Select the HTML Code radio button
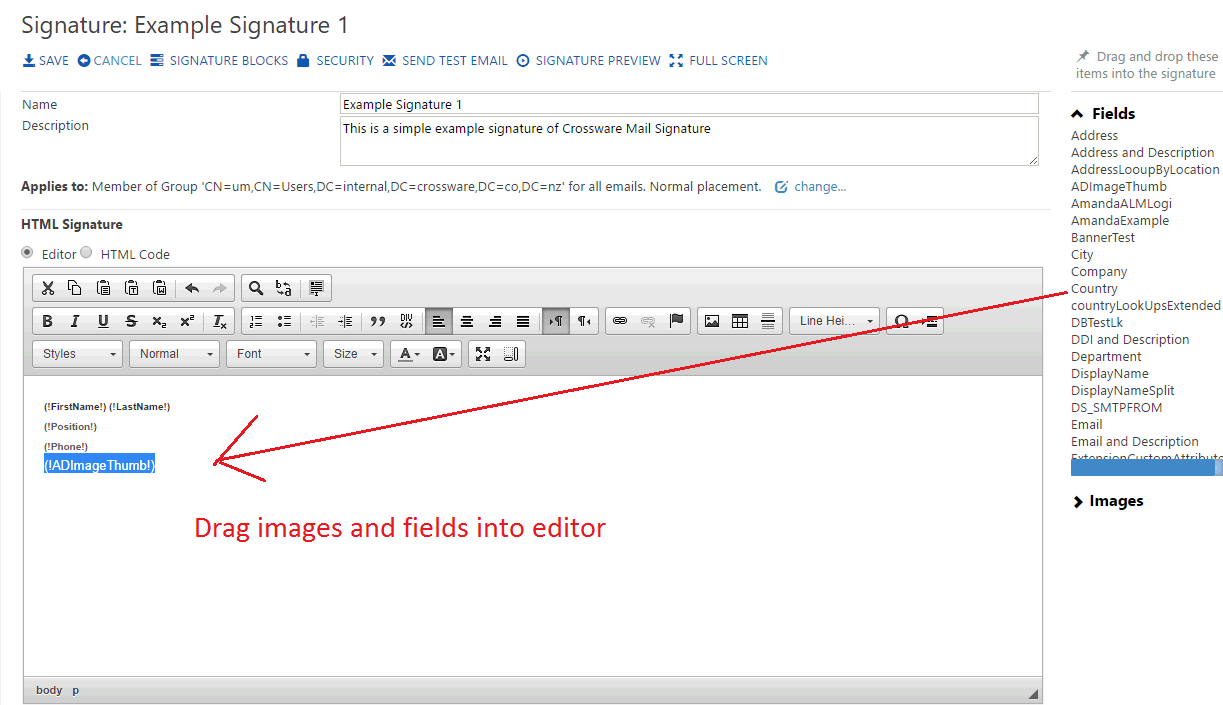Screen dimensions: 1223x705 (x=87, y=253)
